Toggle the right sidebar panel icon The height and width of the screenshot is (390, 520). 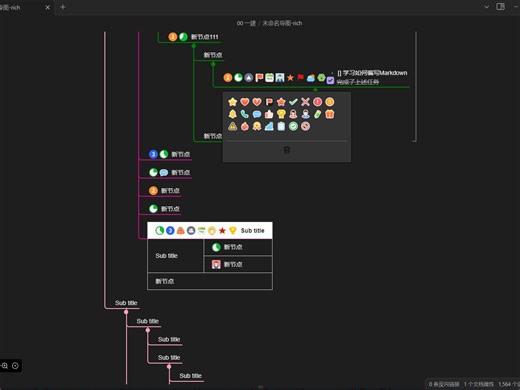[500, 7]
